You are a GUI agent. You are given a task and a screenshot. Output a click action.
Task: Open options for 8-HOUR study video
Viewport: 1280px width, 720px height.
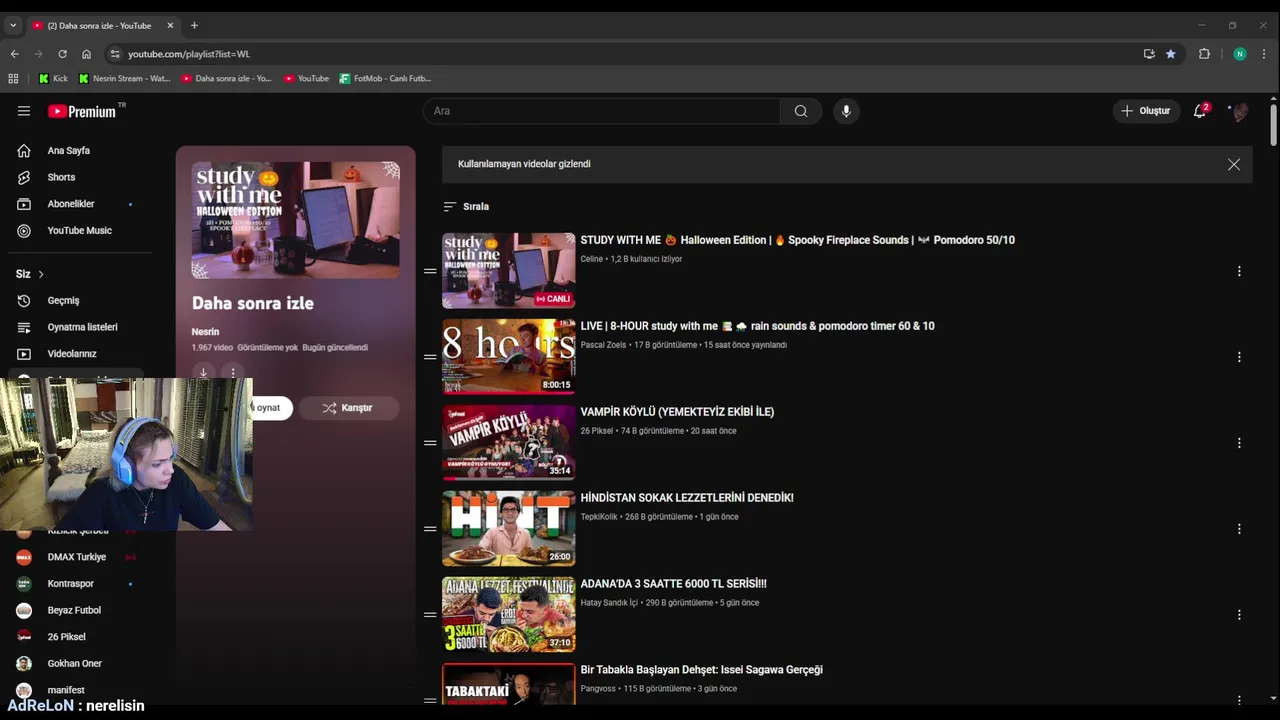[1239, 357]
